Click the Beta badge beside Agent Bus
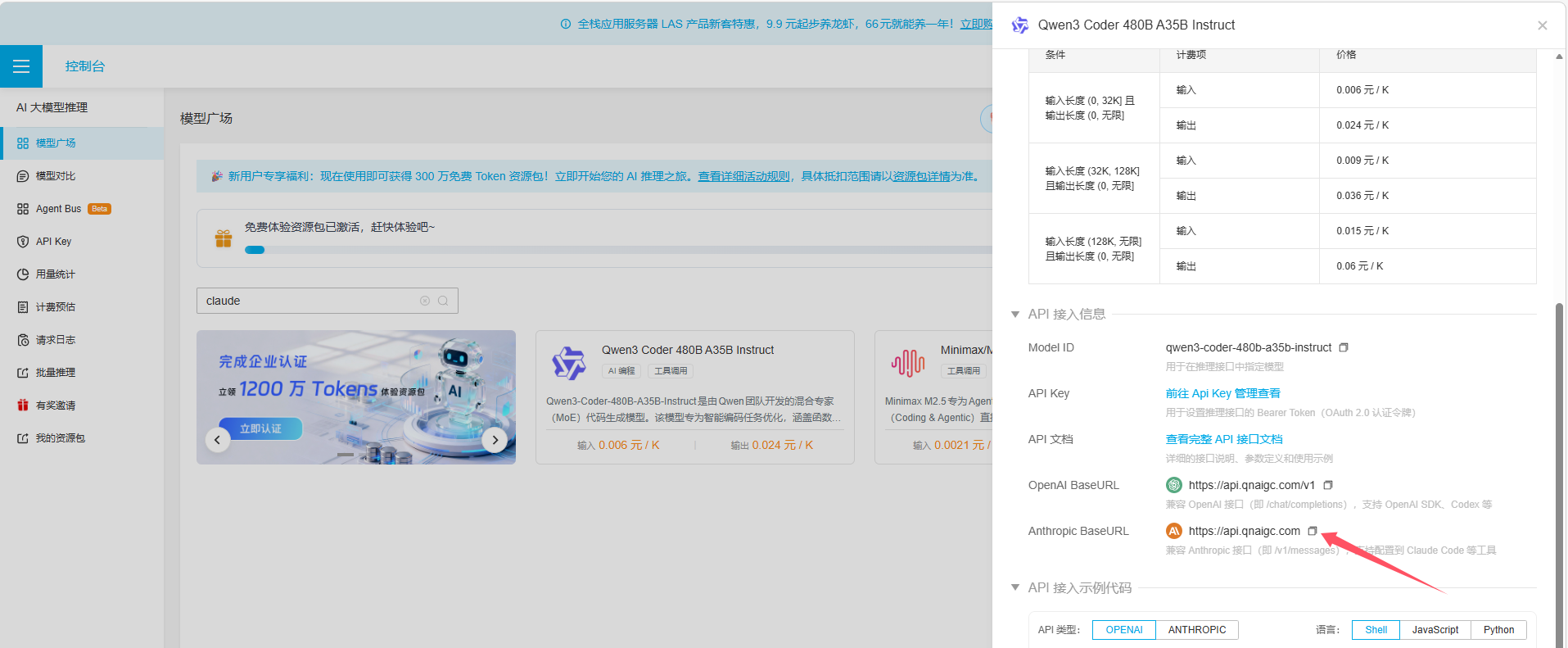 click(99, 209)
